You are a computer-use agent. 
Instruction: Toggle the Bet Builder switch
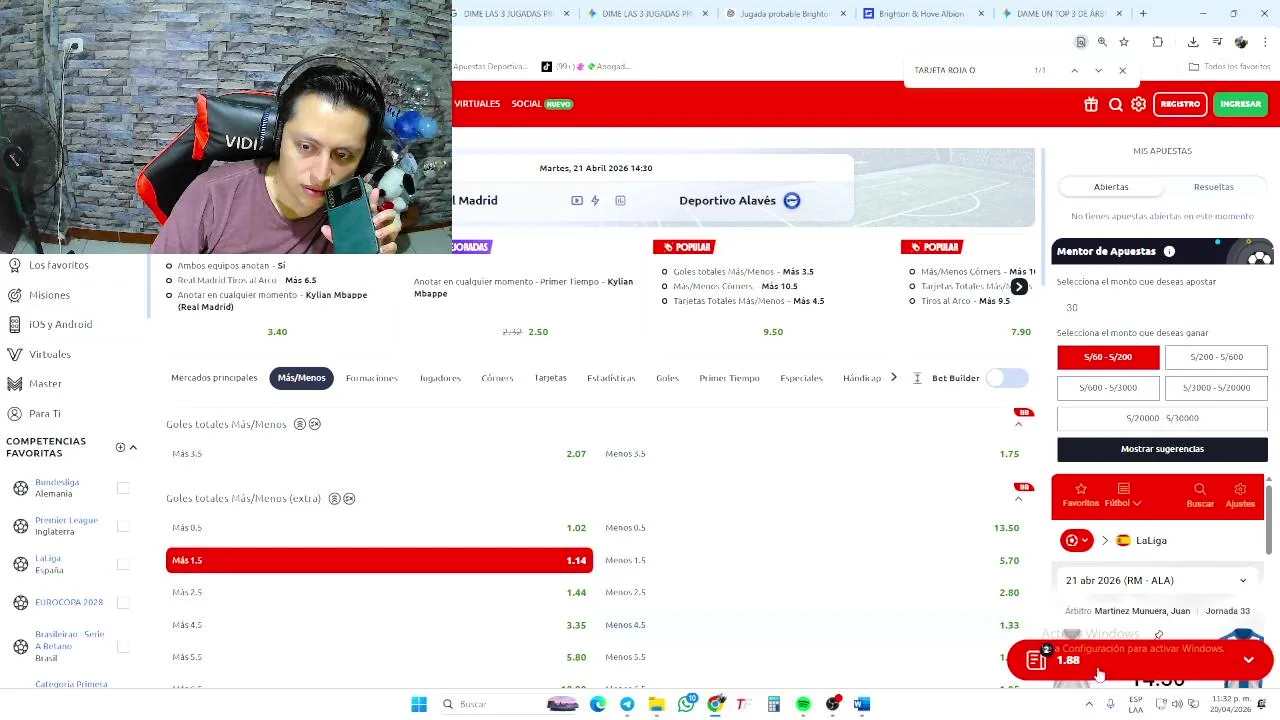[1007, 378]
